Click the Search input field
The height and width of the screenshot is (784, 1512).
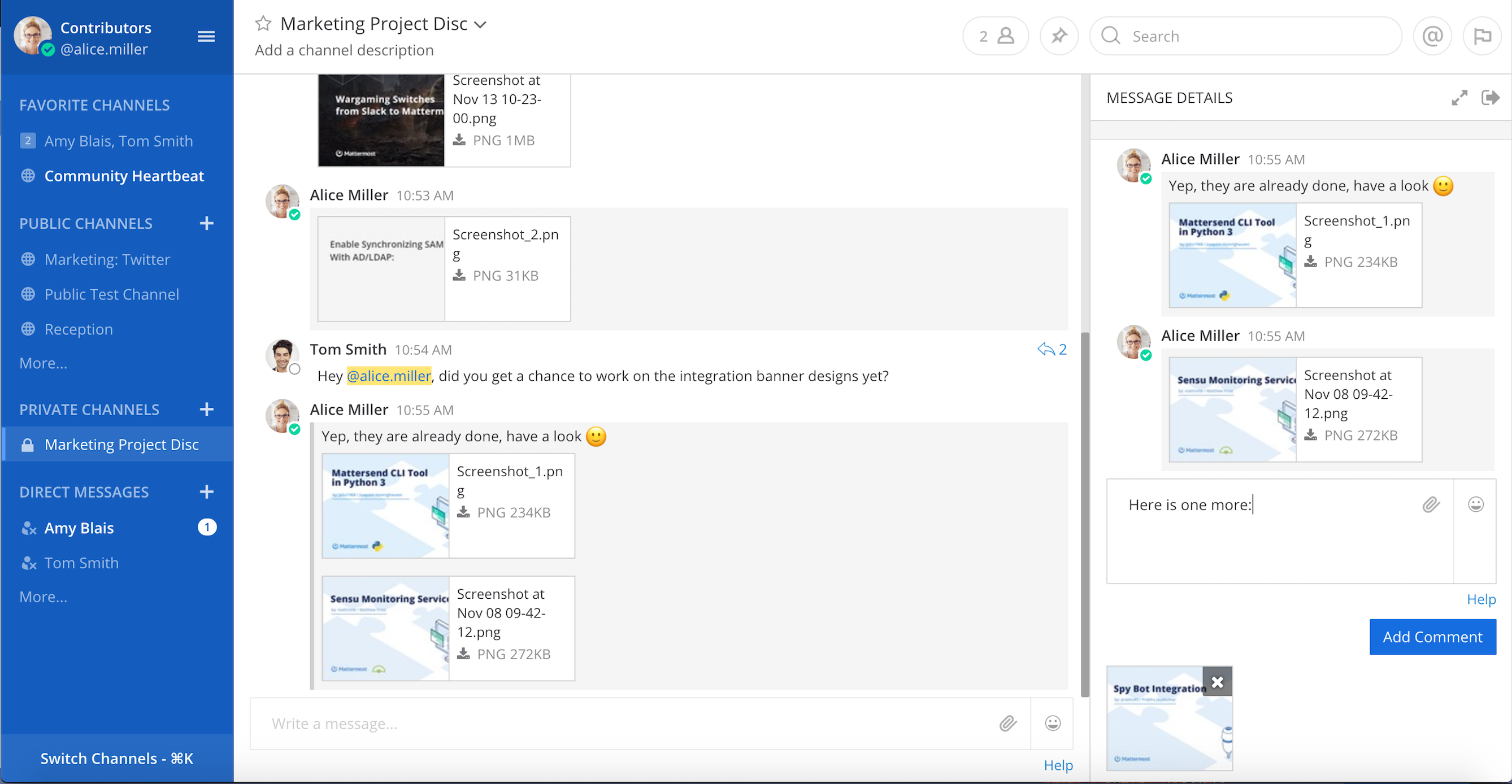[1256, 36]
